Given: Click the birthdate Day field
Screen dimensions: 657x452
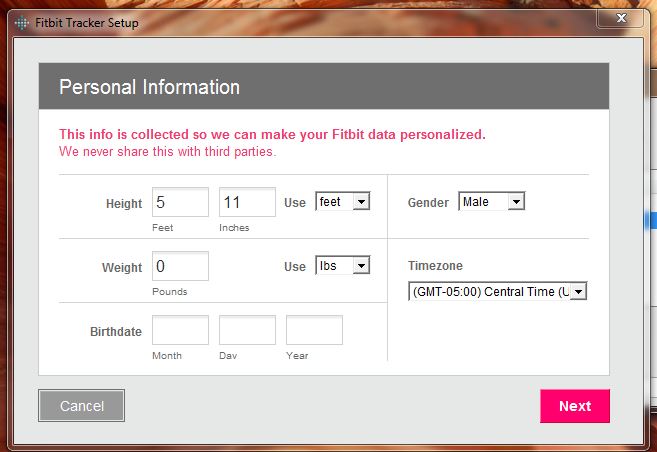Looking at the screenshot, I should [x=247, y=330].
